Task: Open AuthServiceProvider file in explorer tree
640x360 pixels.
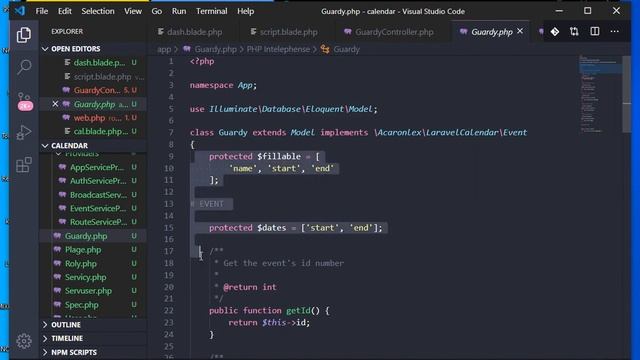Action: tap(98, 181)
